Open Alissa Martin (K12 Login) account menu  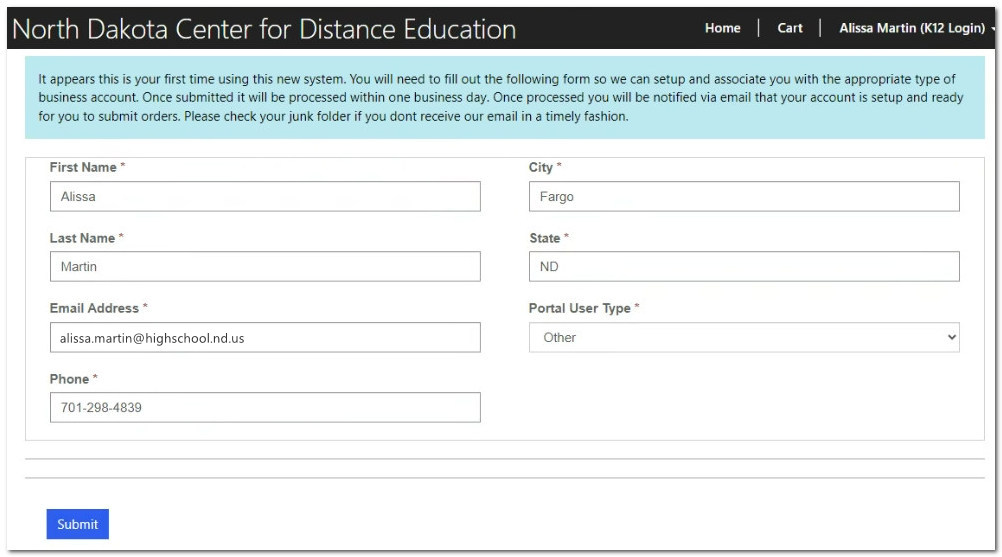[917, 28]
